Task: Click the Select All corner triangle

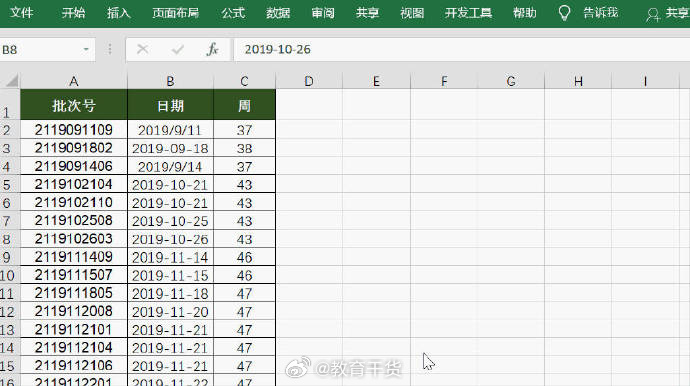Action: (11, 81)
